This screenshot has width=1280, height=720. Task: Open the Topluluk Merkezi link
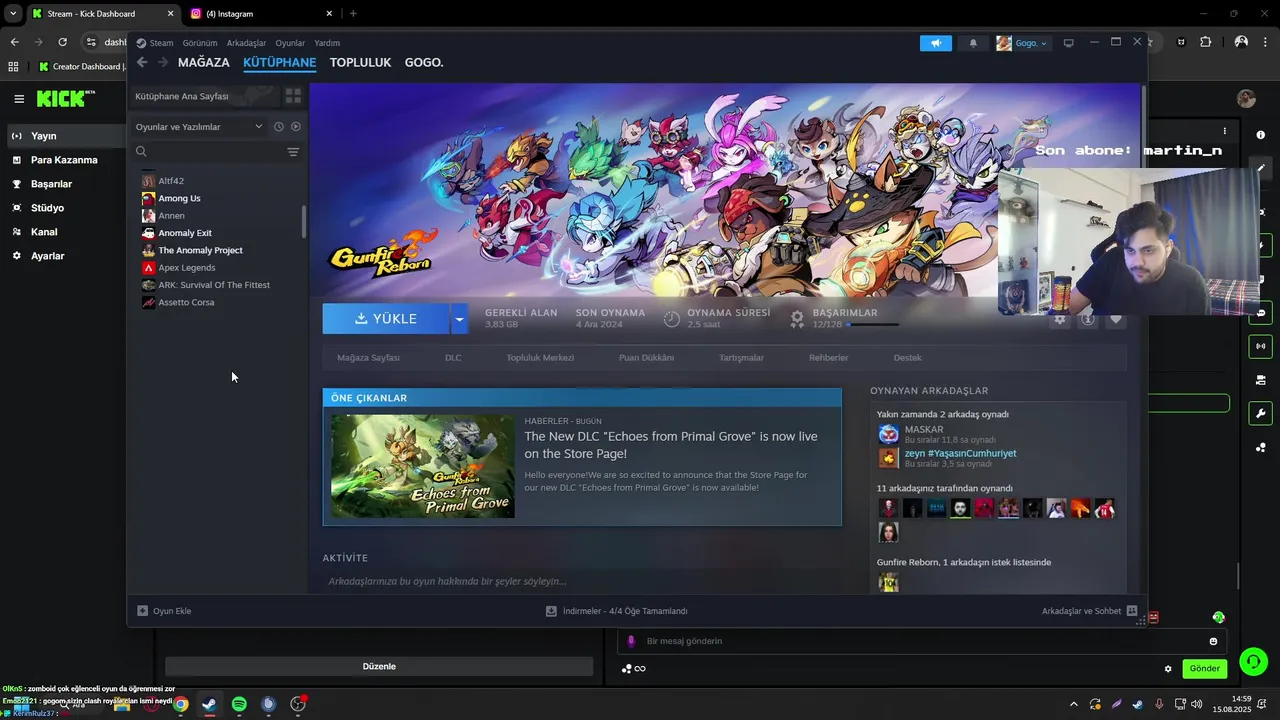(x=540, y=358)
